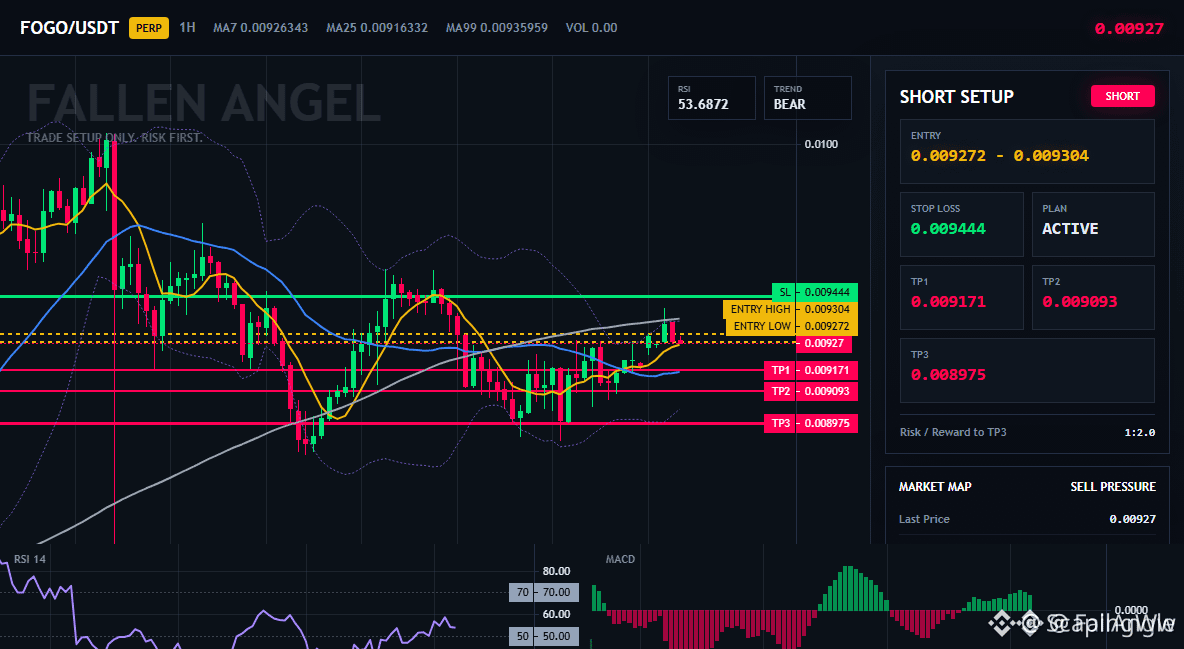Click the RSI 53.6872 info box
The width and height of the screenshot is (1184, 649).
(711, 97)
